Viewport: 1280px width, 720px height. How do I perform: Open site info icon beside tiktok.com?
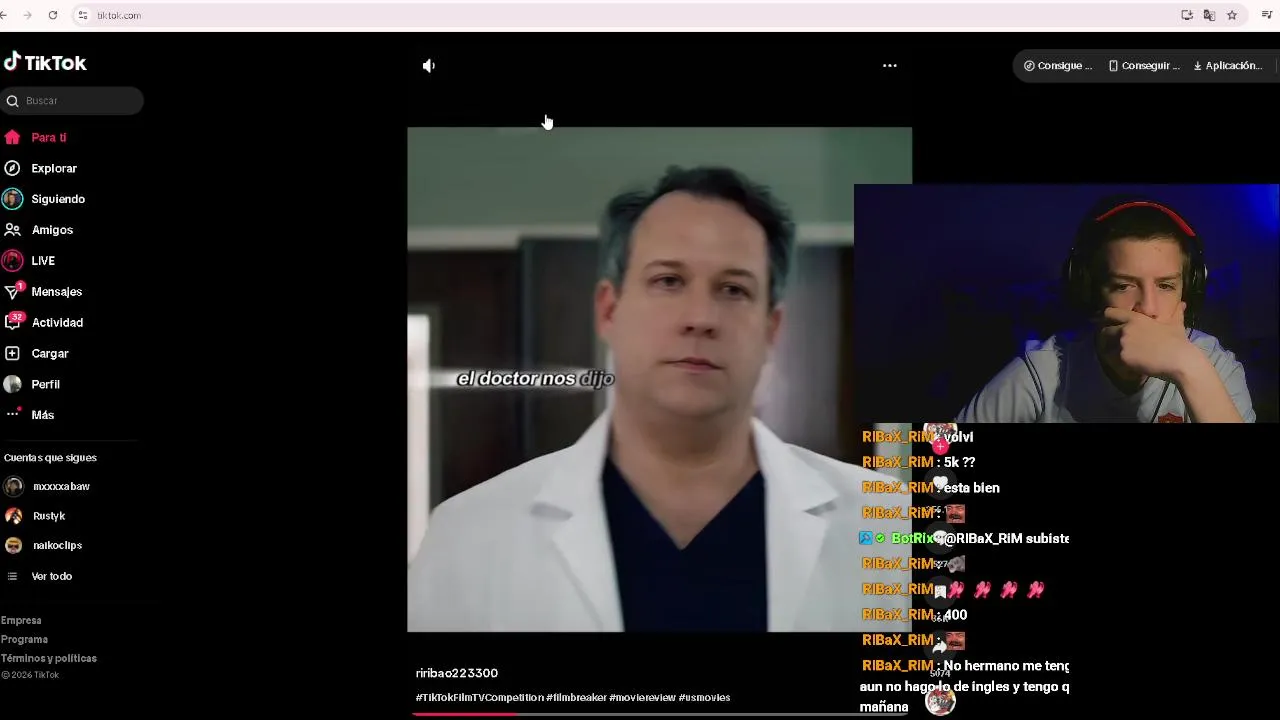pyautogui.click(x=83, y=15)
